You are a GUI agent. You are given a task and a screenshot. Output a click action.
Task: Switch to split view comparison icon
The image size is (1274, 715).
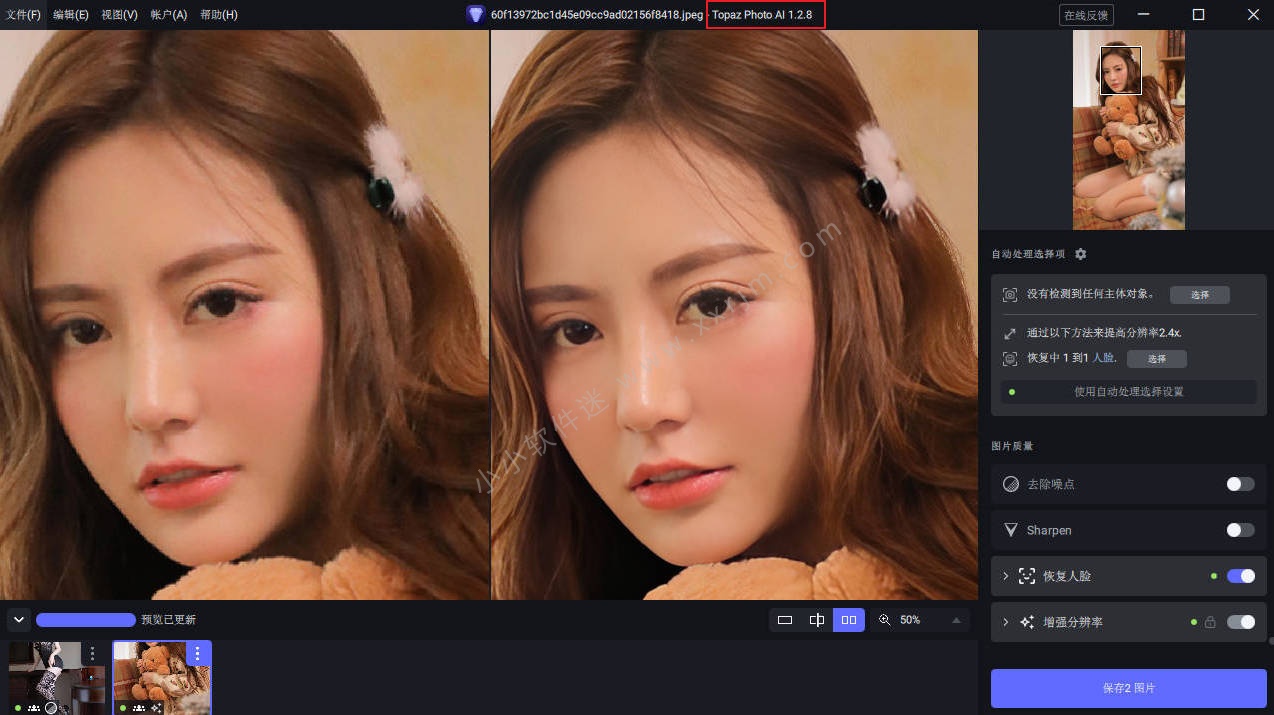(x=817, y=620)
